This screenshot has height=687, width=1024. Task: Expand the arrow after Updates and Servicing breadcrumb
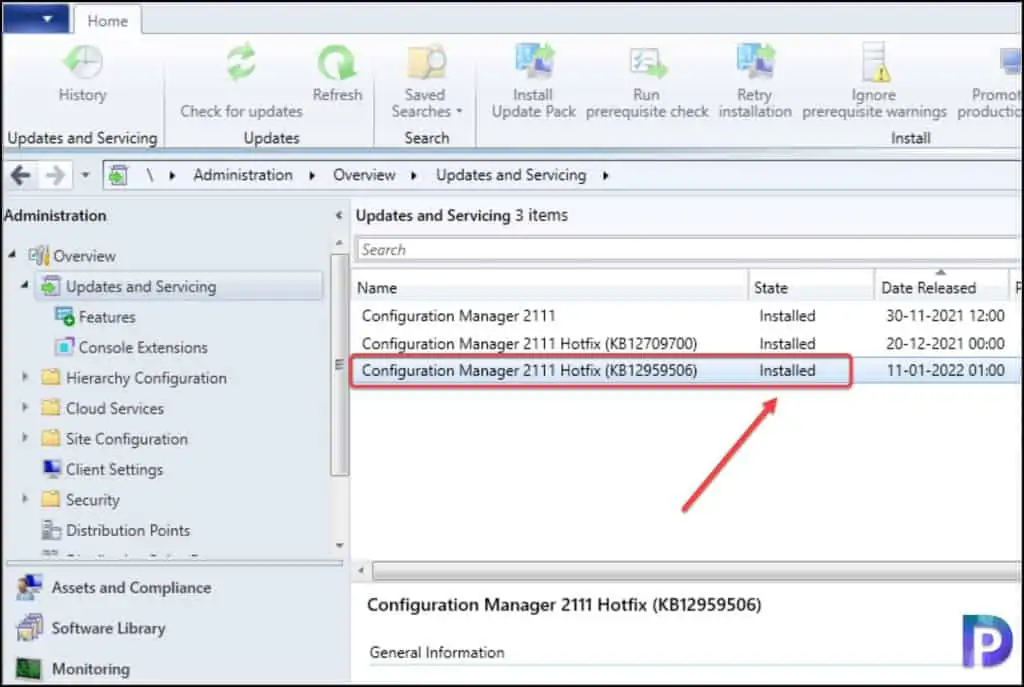605,176
